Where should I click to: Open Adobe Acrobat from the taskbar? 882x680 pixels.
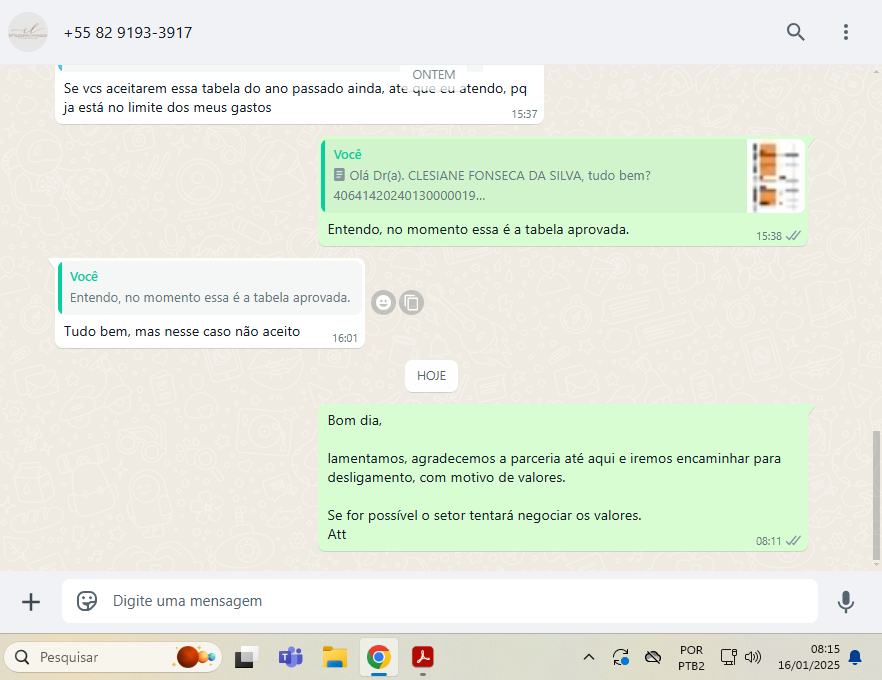coord(423,657)
